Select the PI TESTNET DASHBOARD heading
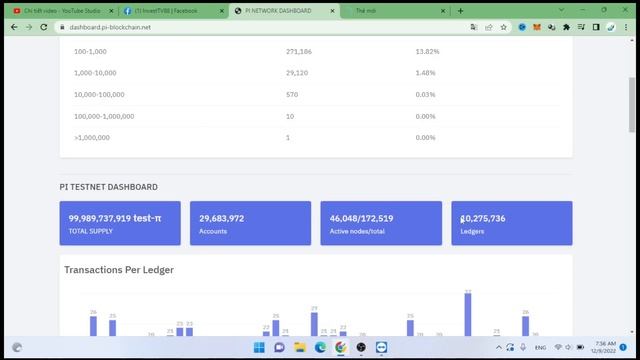 [109, 187]
